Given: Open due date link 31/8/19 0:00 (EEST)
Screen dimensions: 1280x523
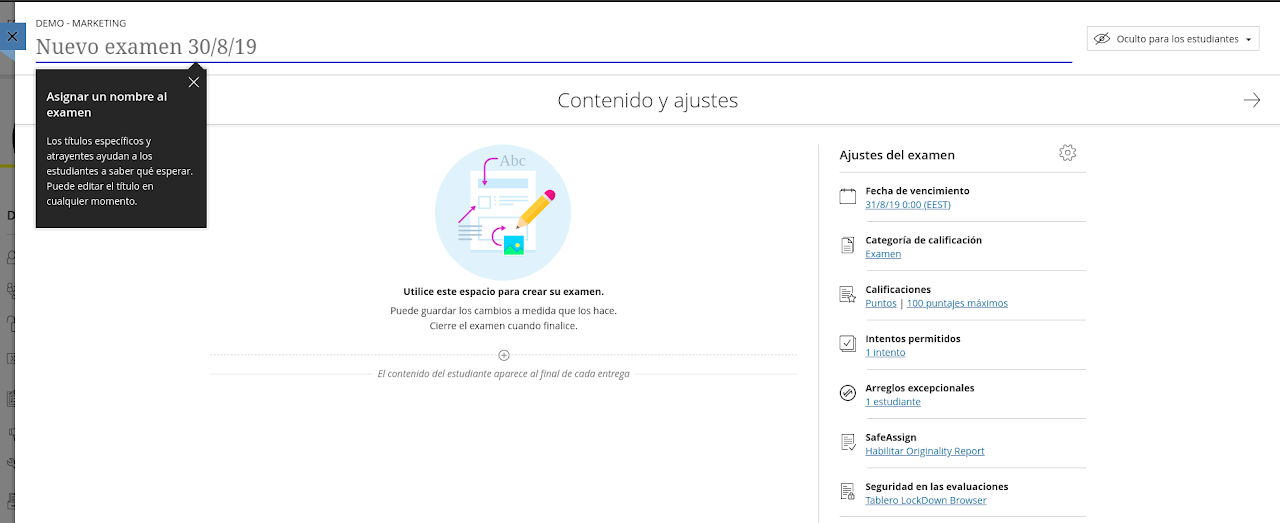Looking at the screenshot, I should click(908, 205).
